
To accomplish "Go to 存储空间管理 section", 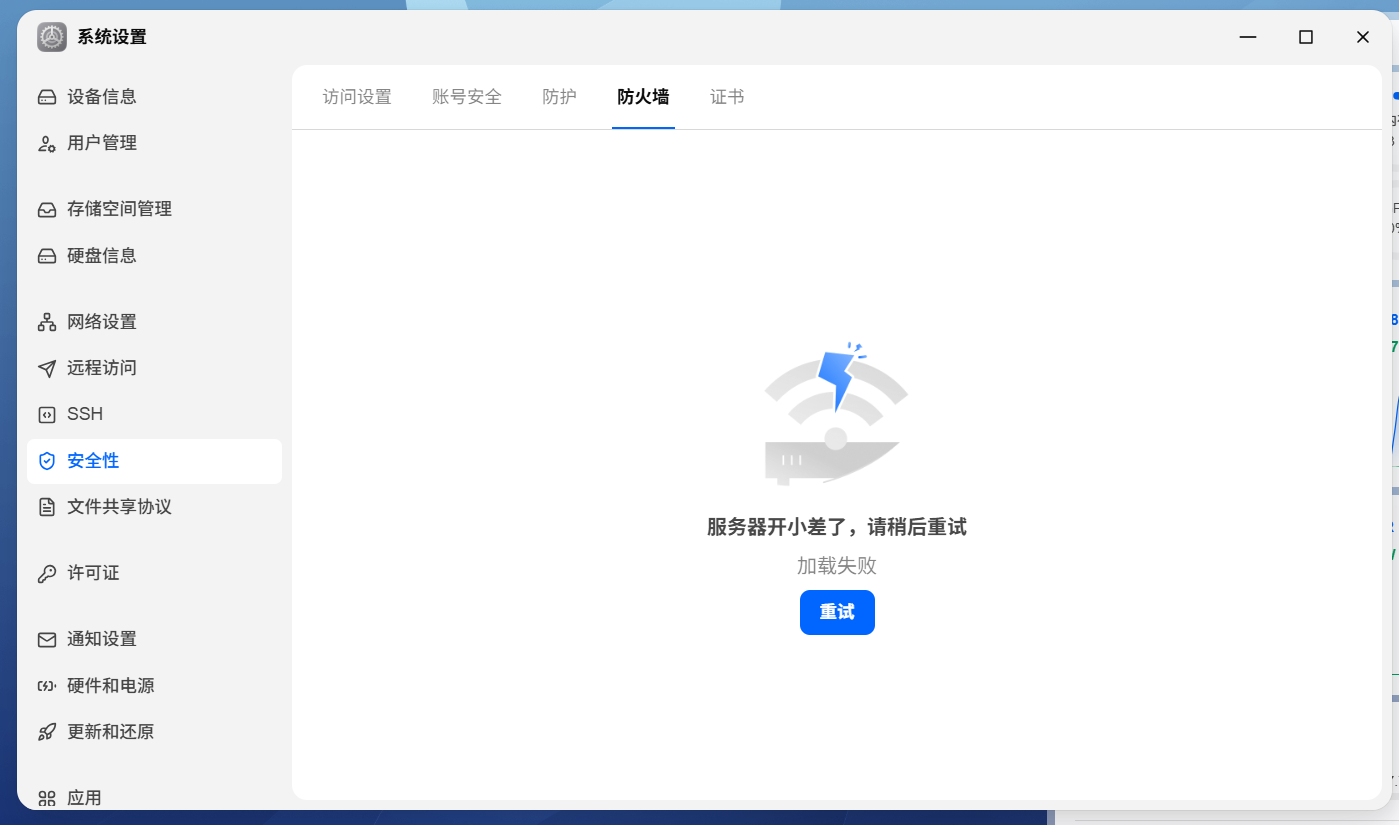I will [154, 209].
